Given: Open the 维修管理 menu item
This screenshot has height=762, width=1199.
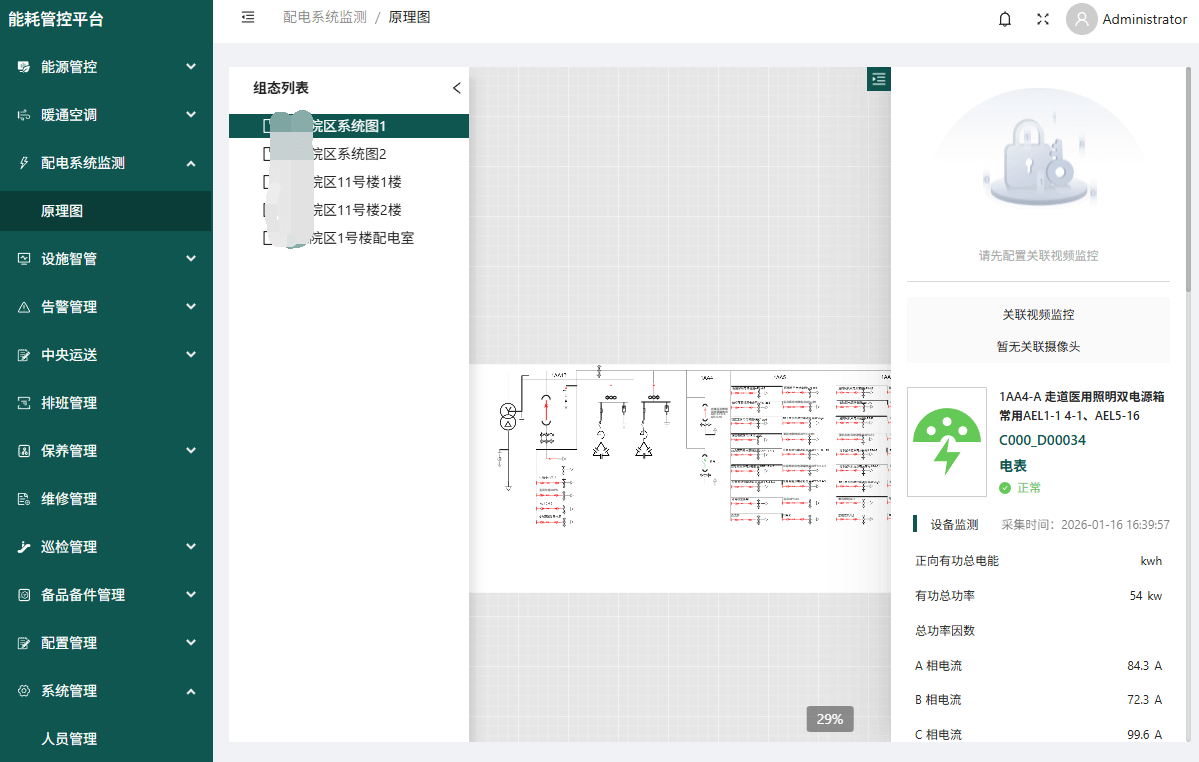Looking at the screenshot, I should point(69,499).
